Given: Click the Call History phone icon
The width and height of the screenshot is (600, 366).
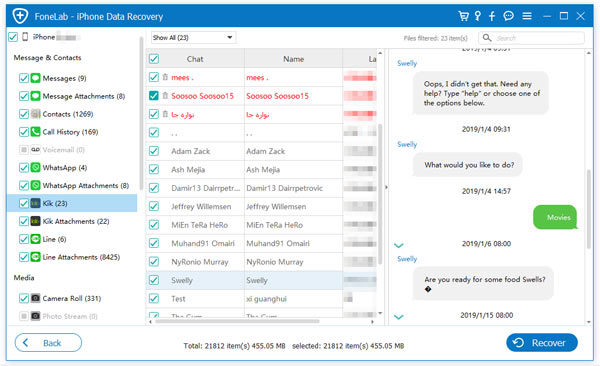Looking at the screenshot, I should [36, 132].
